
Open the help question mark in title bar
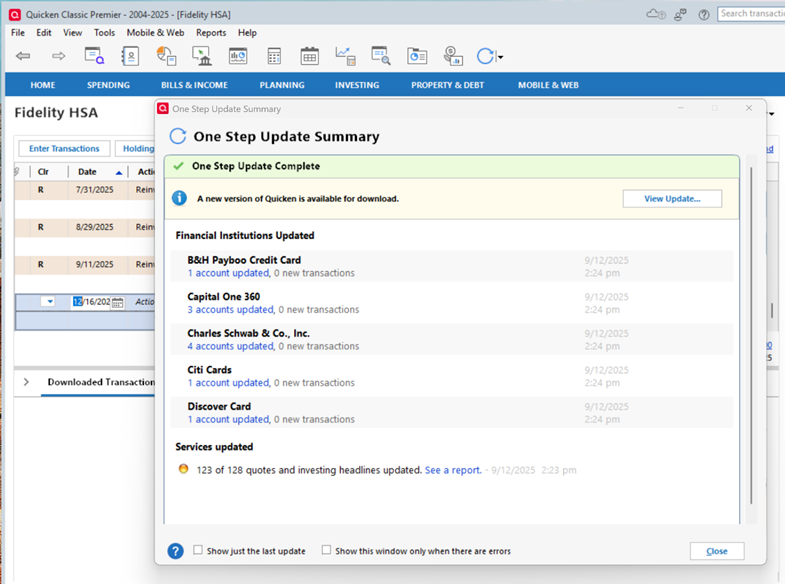(x=704, y=15)
